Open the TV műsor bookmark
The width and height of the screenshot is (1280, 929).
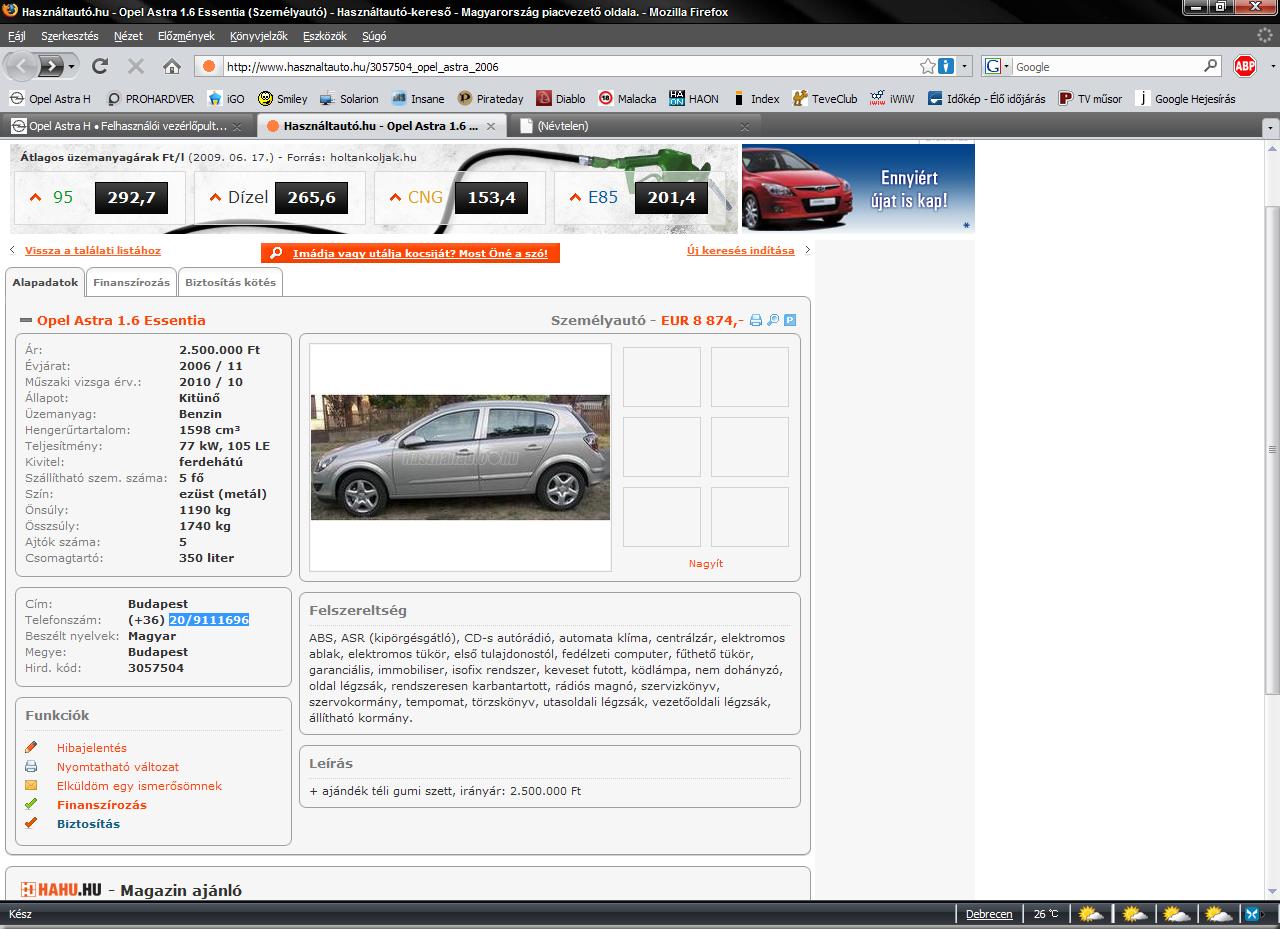click(x=1091, y=99)
